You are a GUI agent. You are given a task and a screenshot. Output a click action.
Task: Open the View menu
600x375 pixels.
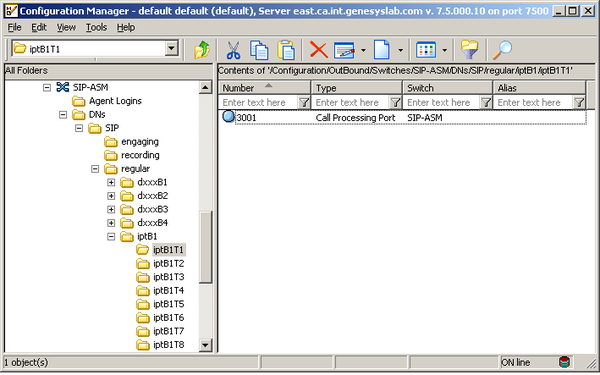pos(66,28)
